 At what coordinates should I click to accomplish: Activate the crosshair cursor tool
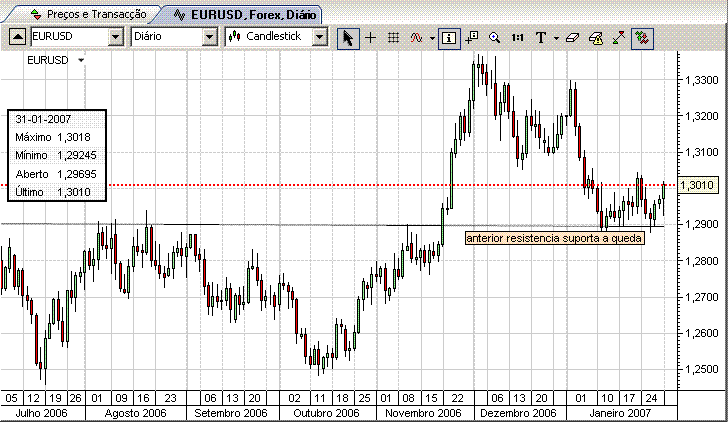[370, 38]
